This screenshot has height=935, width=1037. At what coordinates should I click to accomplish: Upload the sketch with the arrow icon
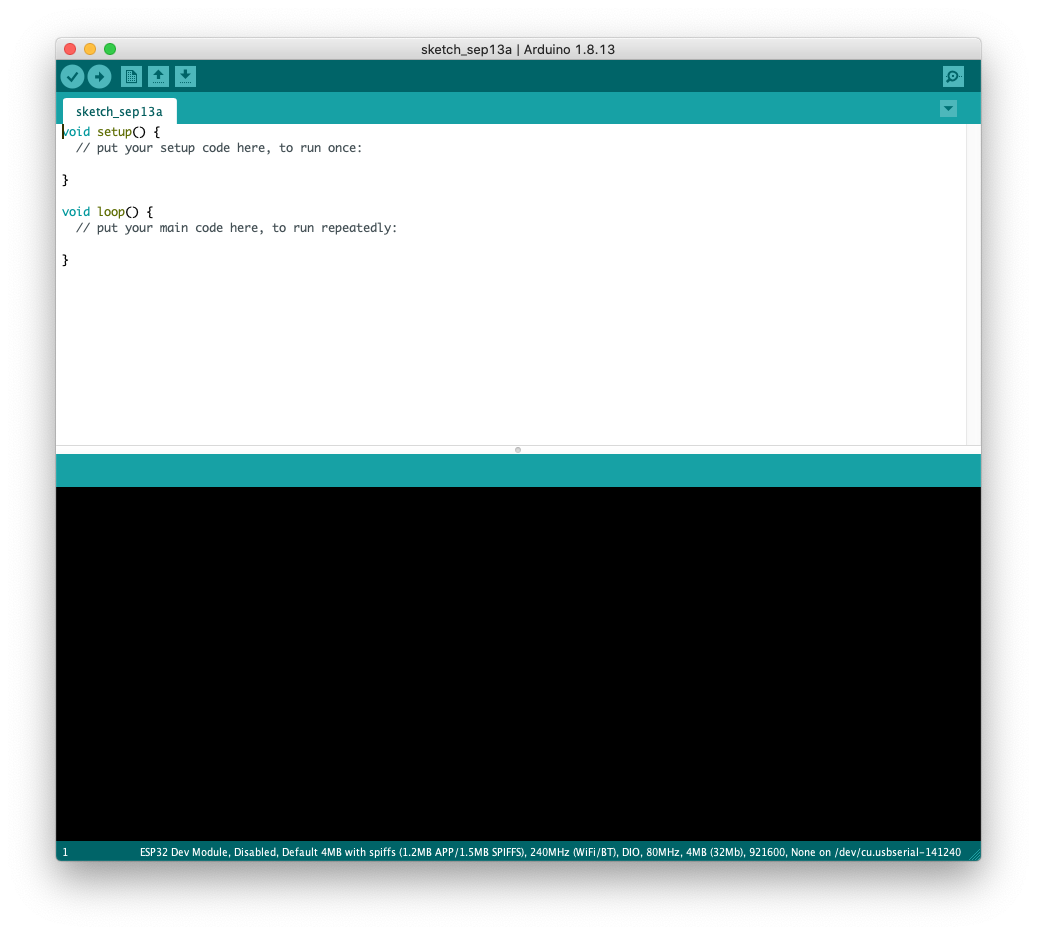tap(99, 77)
